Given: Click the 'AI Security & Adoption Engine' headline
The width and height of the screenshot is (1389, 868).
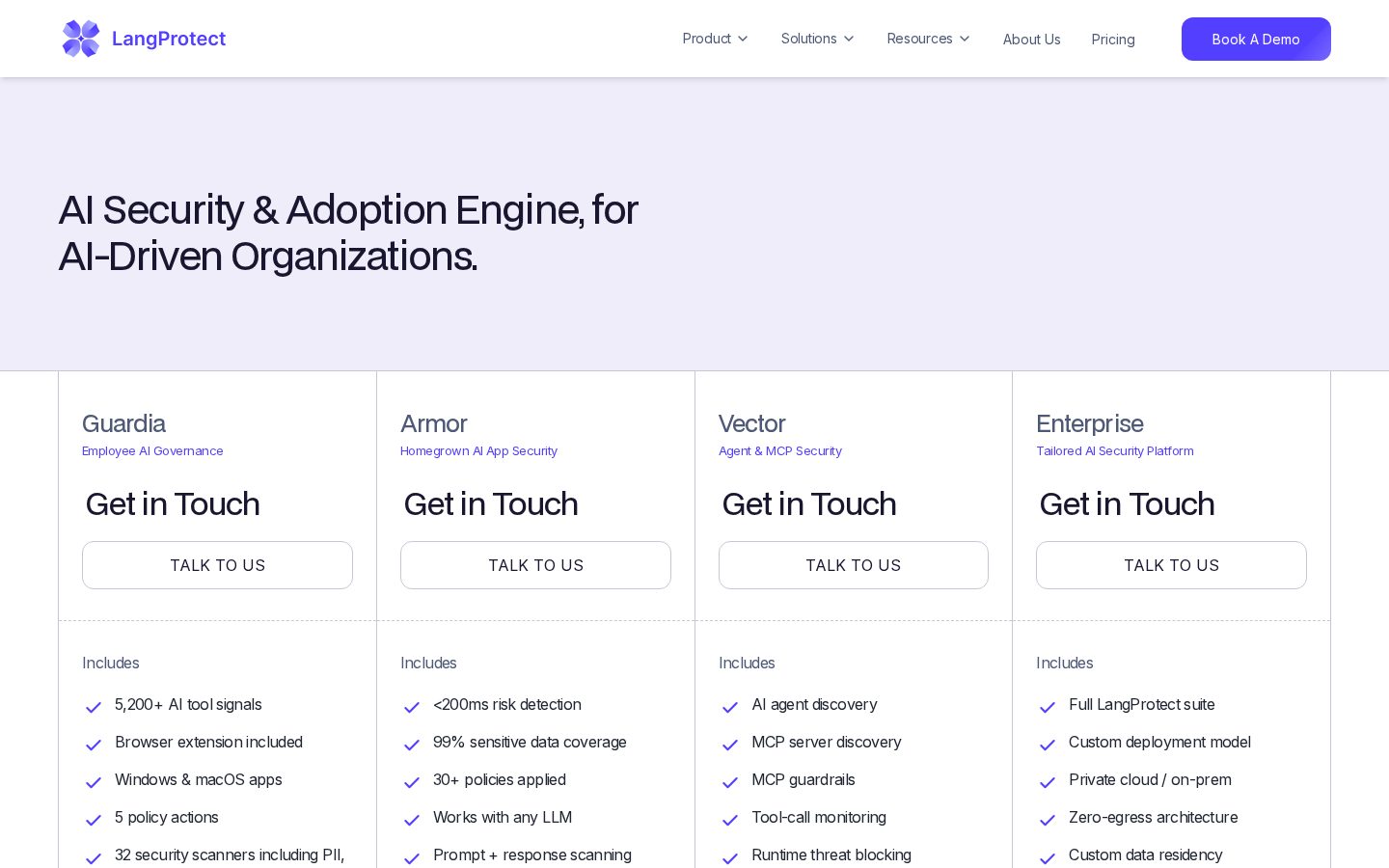Looking at the screenshot, I should (x=348, y=233).
